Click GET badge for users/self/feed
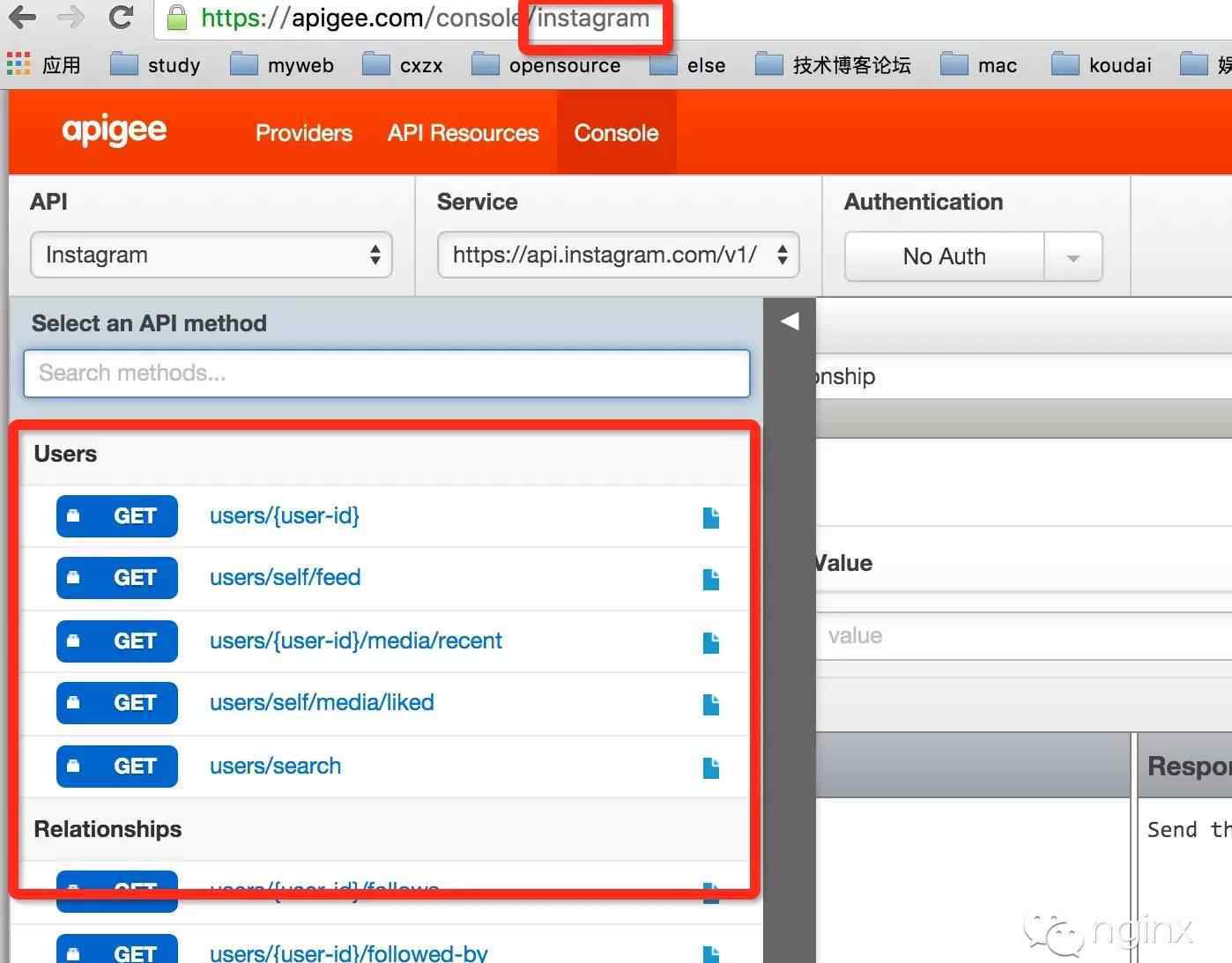The width and height of the screenshot is (1232, 963). click(x=117, y=578)
